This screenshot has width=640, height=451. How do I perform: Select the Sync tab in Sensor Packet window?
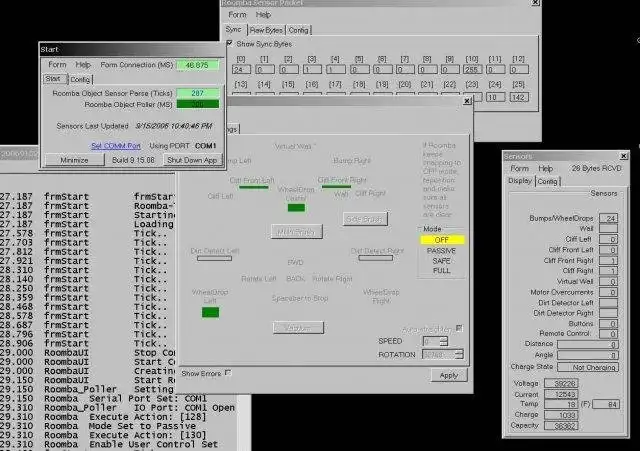(x=234, y=29)
